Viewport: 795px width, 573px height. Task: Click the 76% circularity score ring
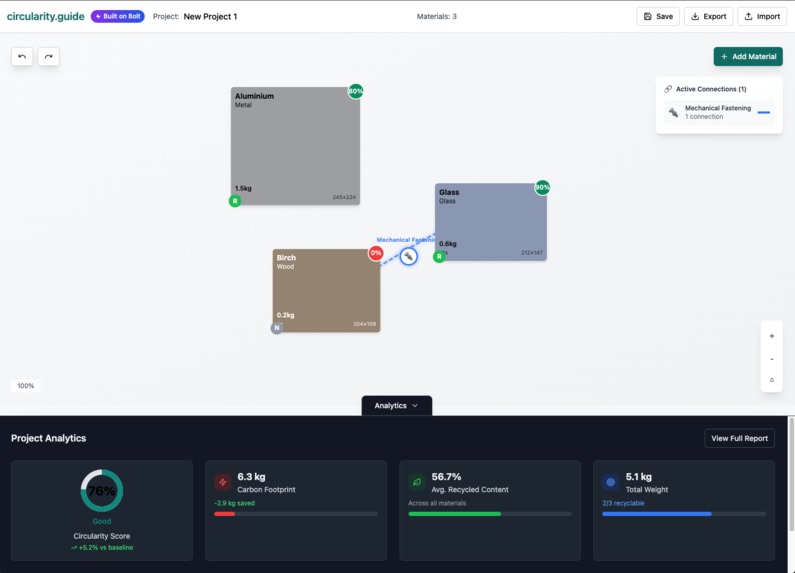point(101,490)
